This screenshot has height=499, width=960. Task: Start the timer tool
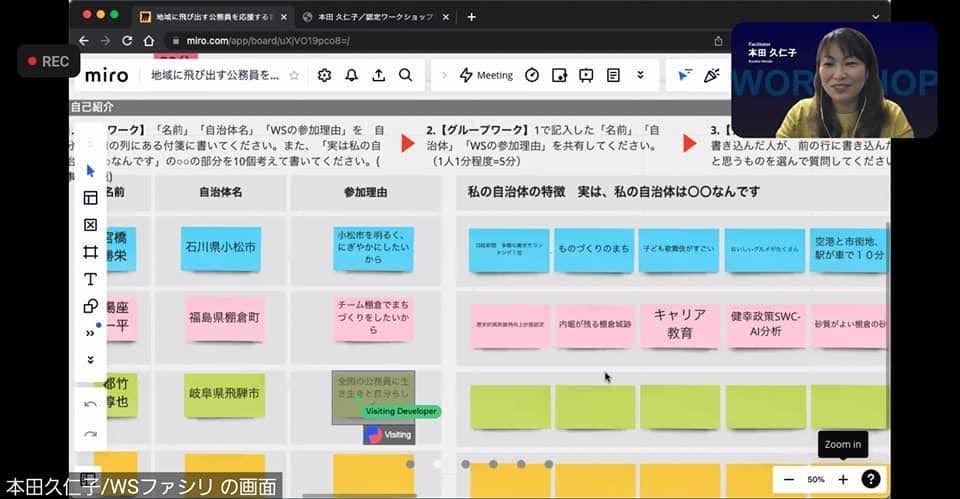532,75
